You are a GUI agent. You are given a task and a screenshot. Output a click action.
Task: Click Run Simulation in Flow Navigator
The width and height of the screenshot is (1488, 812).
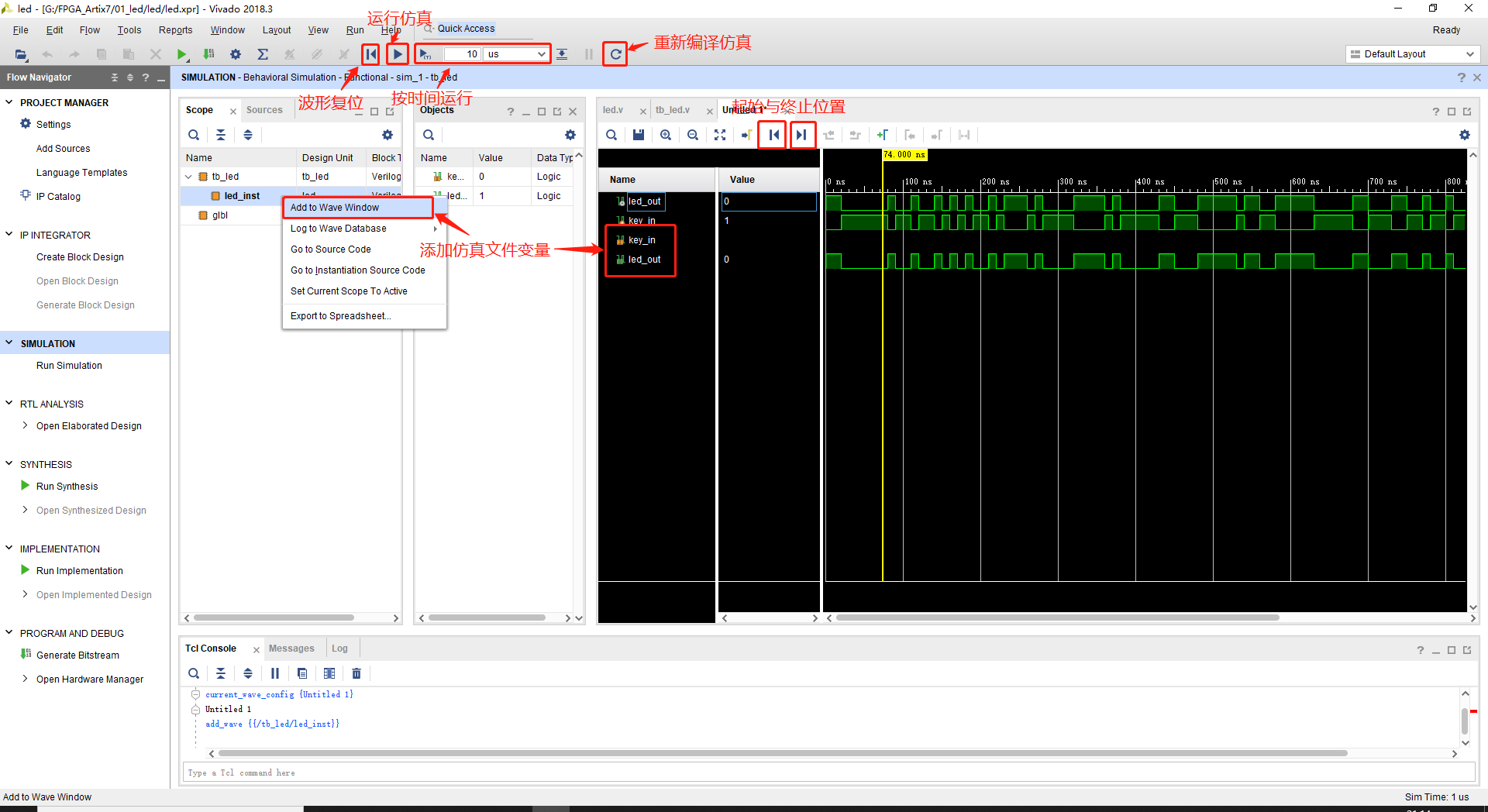click(x=69, y=365)
